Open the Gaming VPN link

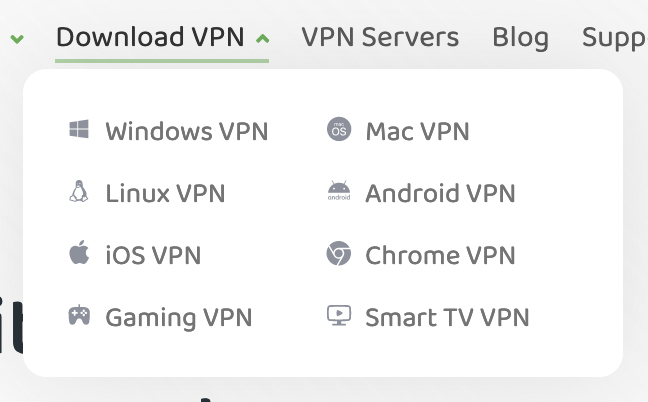coord(179,317)
